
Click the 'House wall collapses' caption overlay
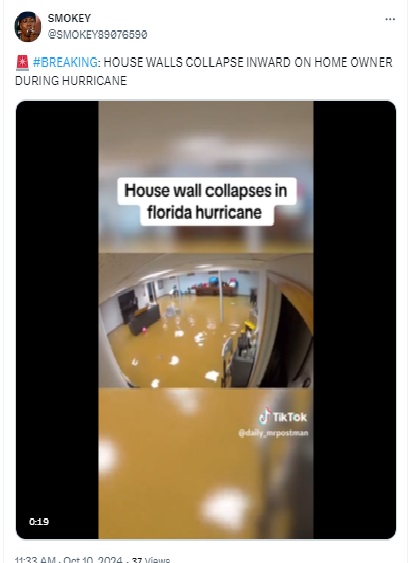pos(206,201)
